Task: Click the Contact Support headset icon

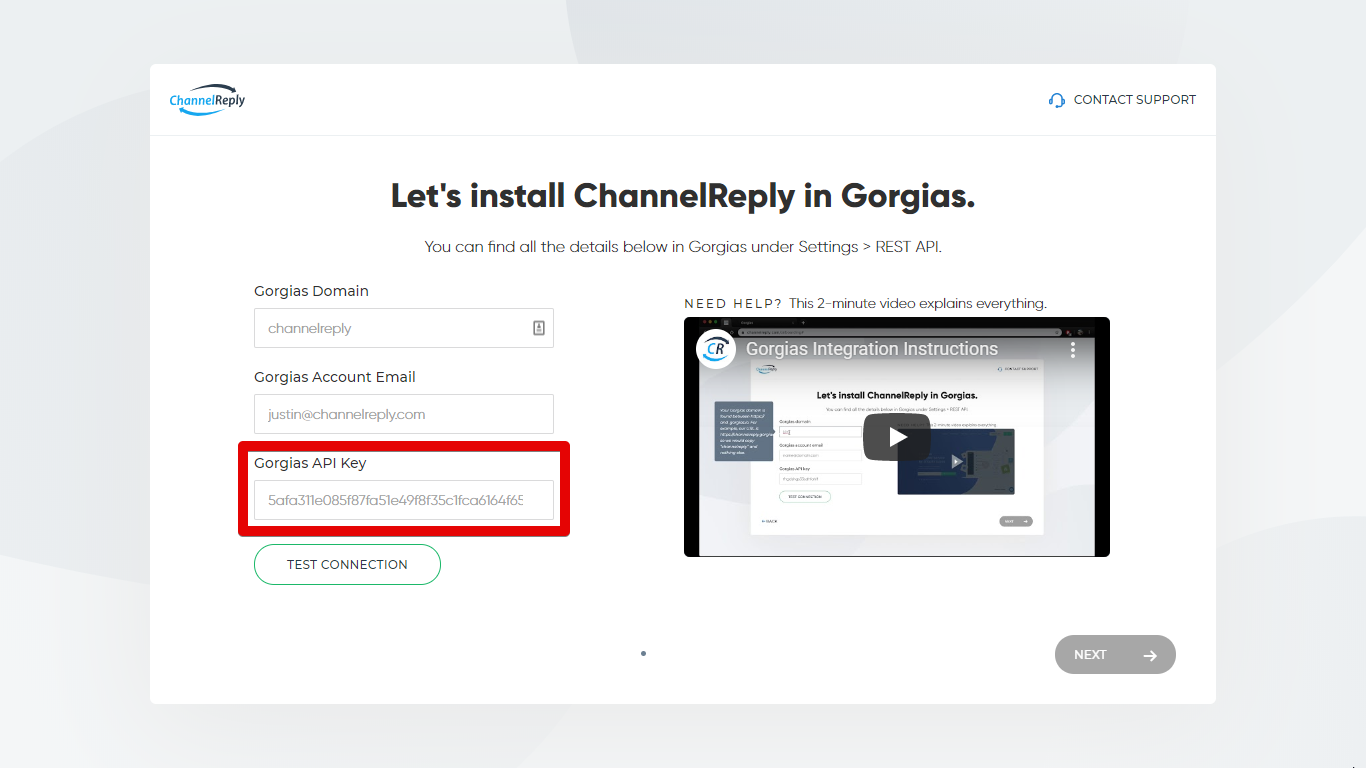Action: (x=1057, y=100)
